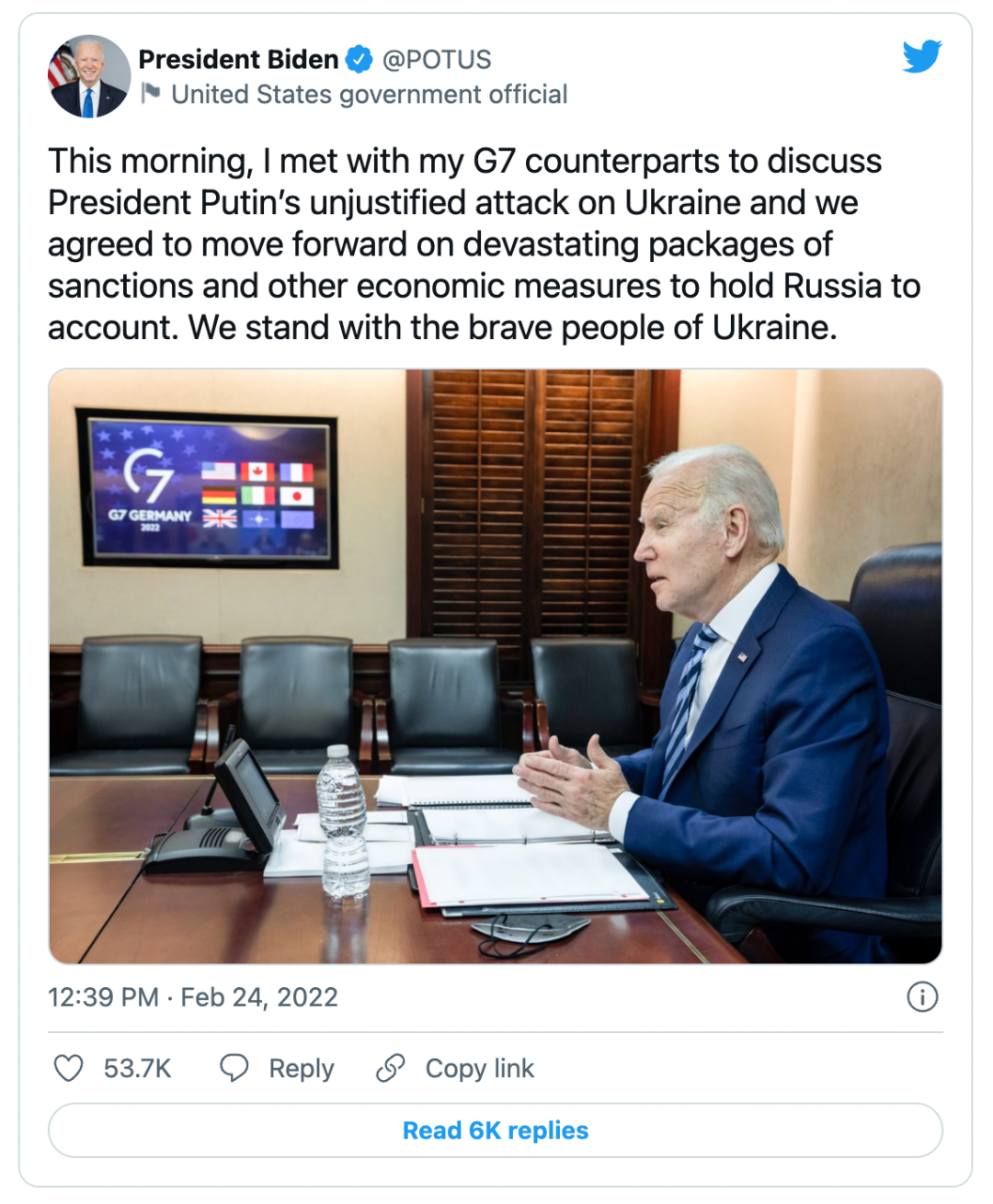Click the tweet text about G7 counterparts
Viewport: 993px width, 1204px height.
(485, 244)
